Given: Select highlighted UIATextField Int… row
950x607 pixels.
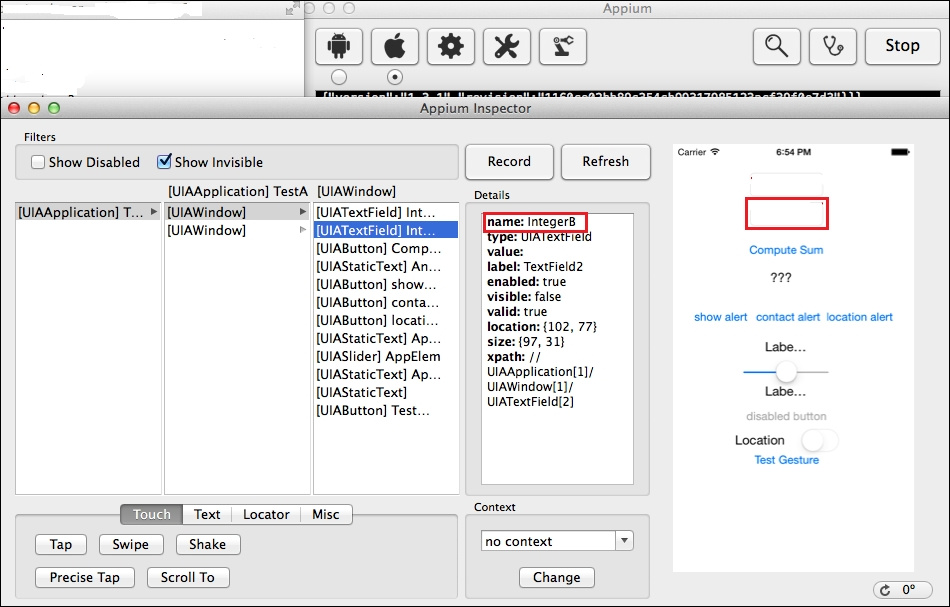Looking at the screenshot, I should pyautogui.click(x=386, y=230).
